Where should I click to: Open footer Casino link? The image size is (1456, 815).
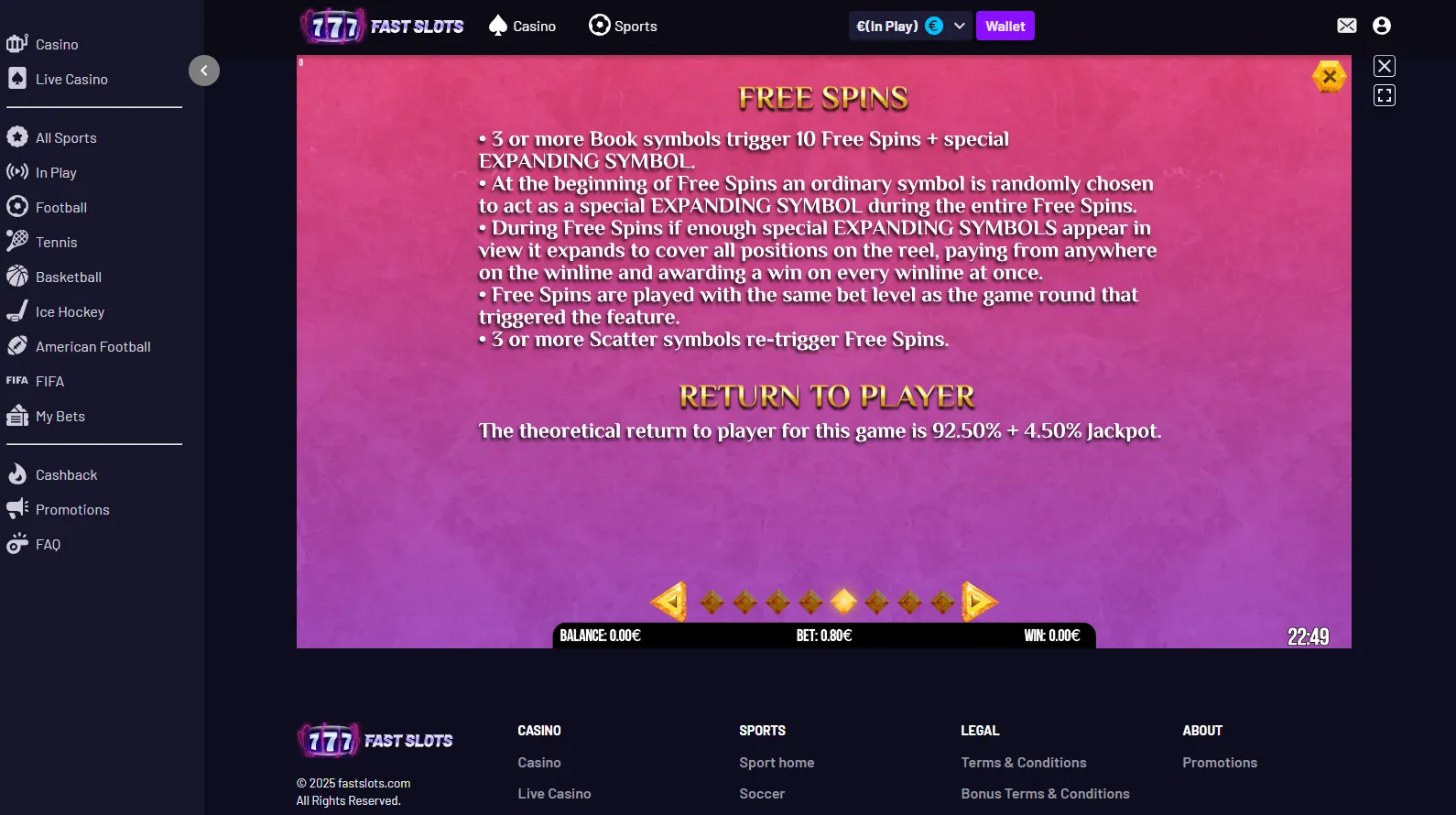539,763
